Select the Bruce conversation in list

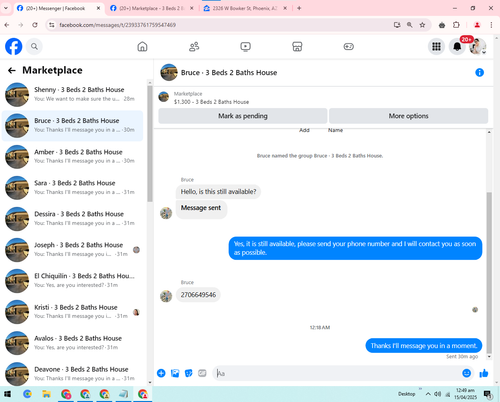coord(72,125)
